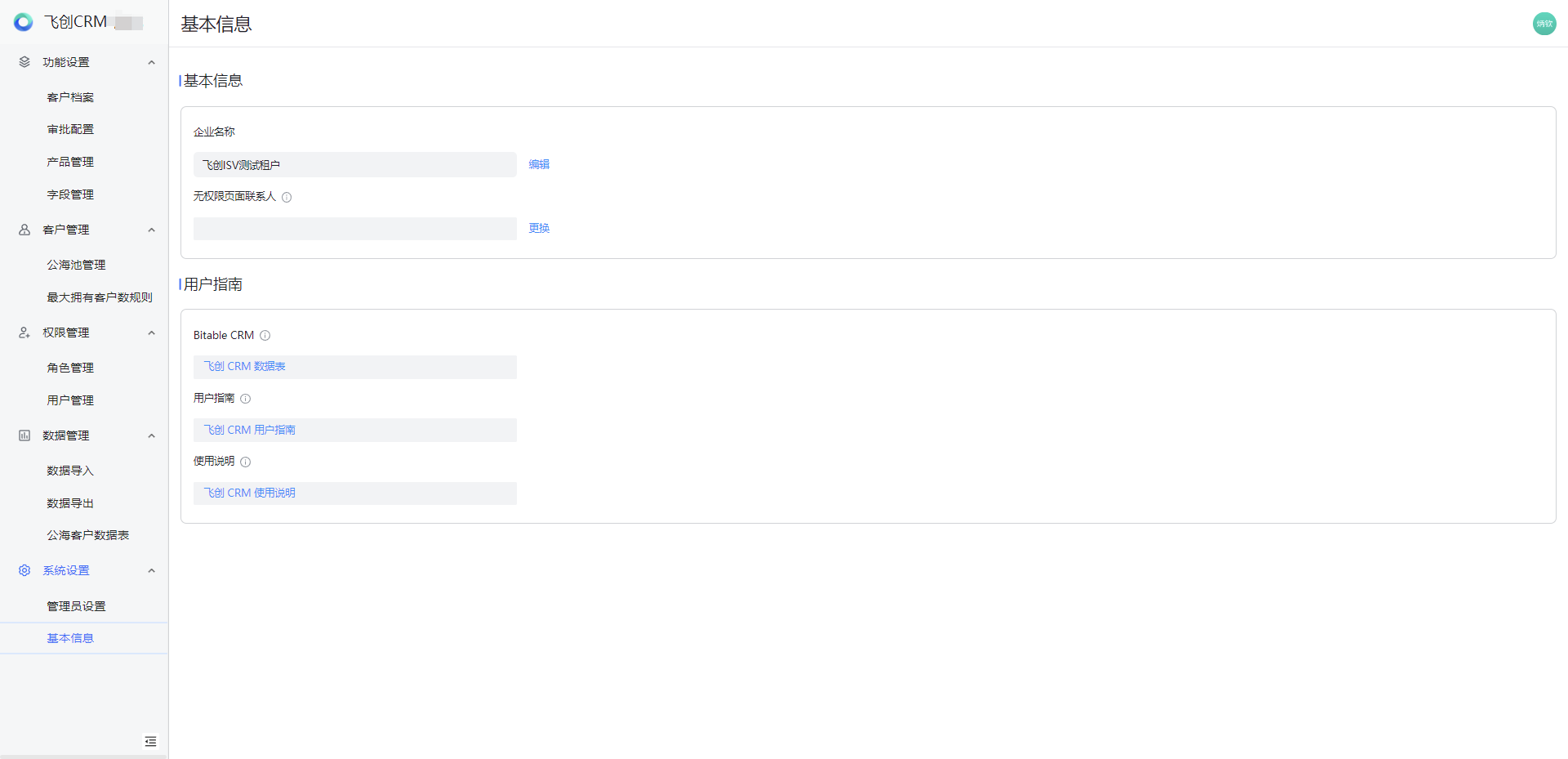The height and width of the screenshot is (759, 1568).
Task: Click info icon next to Bitable CRM
Action: tap(265, 335)
